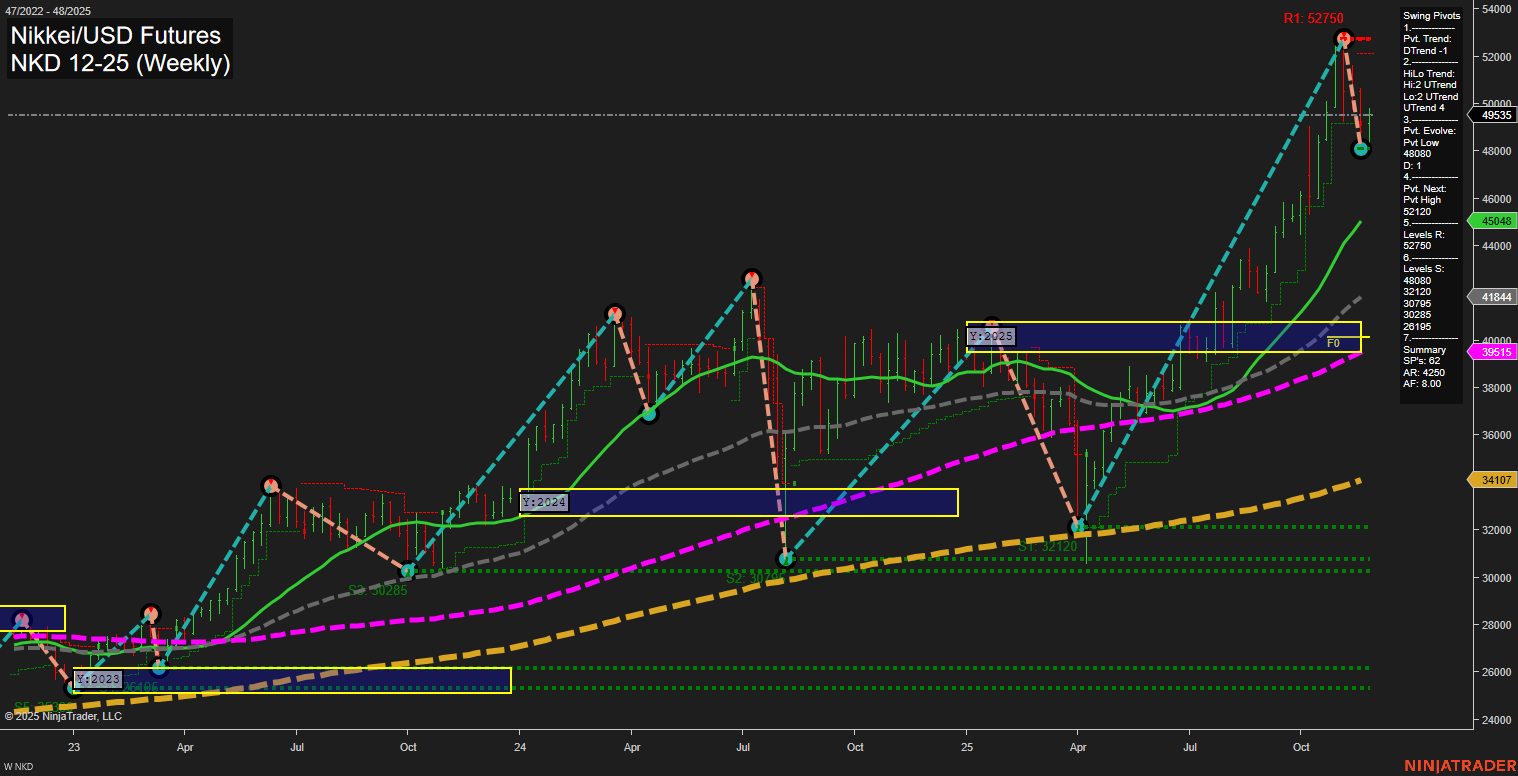The width and height of the screenshot is (1518, 776).
Task: Click the July 2024 swing high pivot marker
Action: [751, 279]
